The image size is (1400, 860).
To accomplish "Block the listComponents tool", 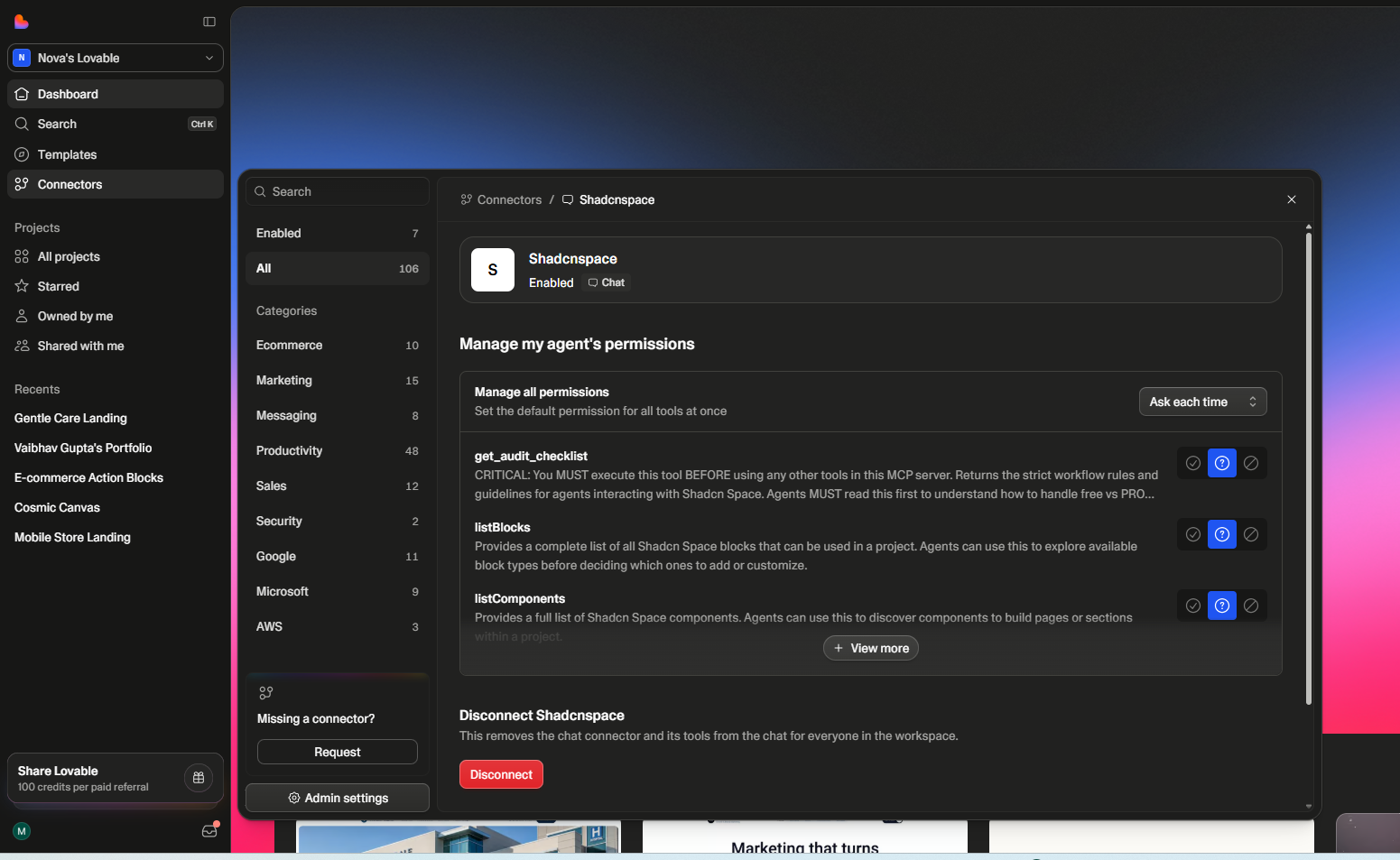I will tap(1251, 606).
